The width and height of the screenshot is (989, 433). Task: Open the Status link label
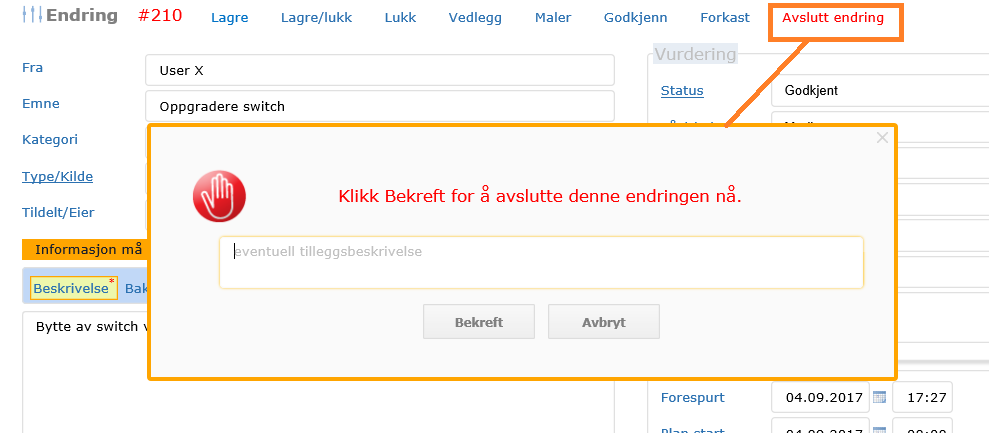(682, 91)
